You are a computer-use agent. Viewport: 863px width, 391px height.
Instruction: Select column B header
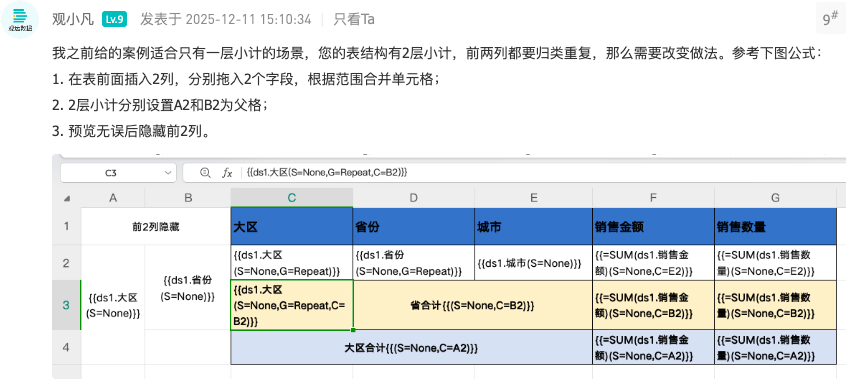[188, 198]
